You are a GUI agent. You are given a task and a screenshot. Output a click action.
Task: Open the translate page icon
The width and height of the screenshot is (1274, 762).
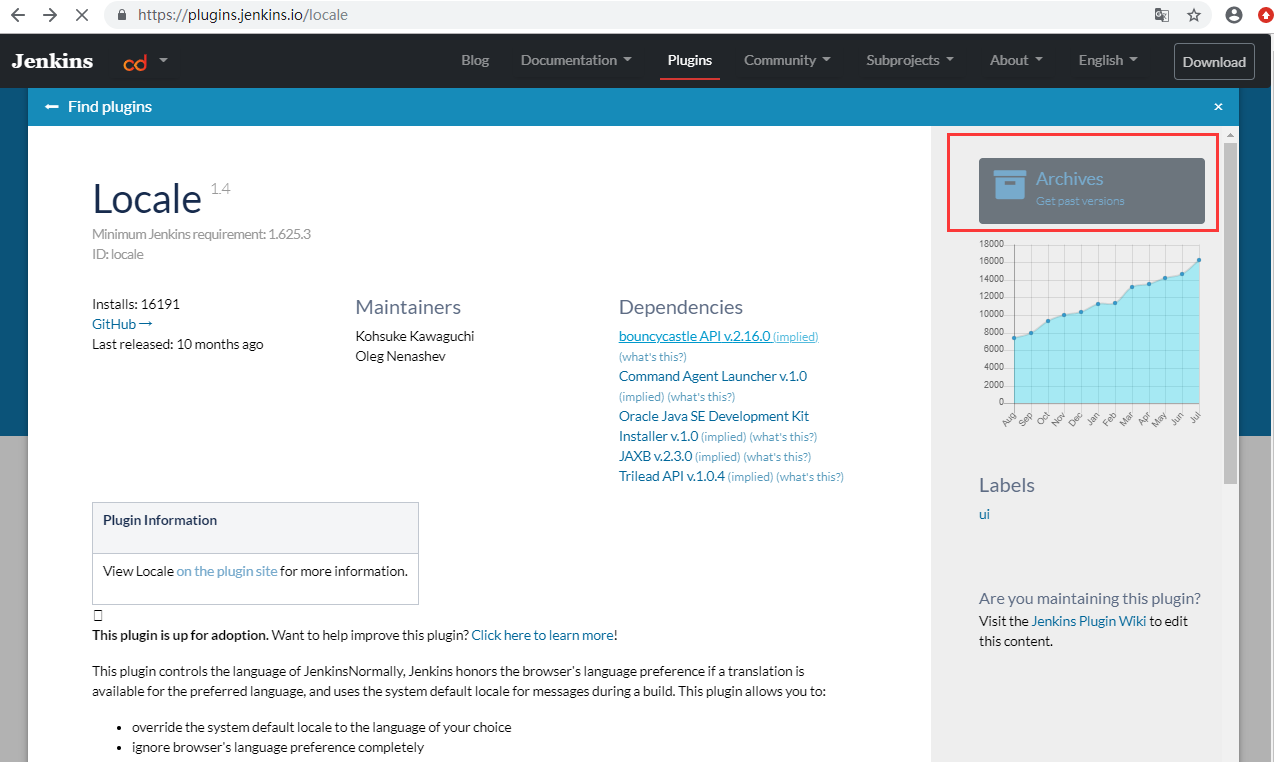[1162, 15]
